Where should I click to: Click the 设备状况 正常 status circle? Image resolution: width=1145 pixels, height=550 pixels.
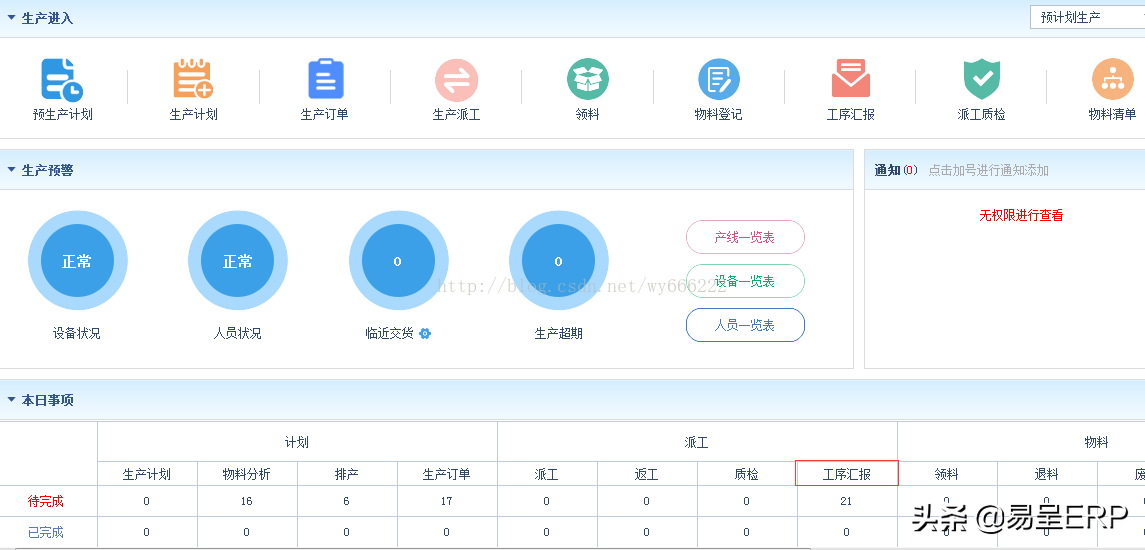(77, 261)
